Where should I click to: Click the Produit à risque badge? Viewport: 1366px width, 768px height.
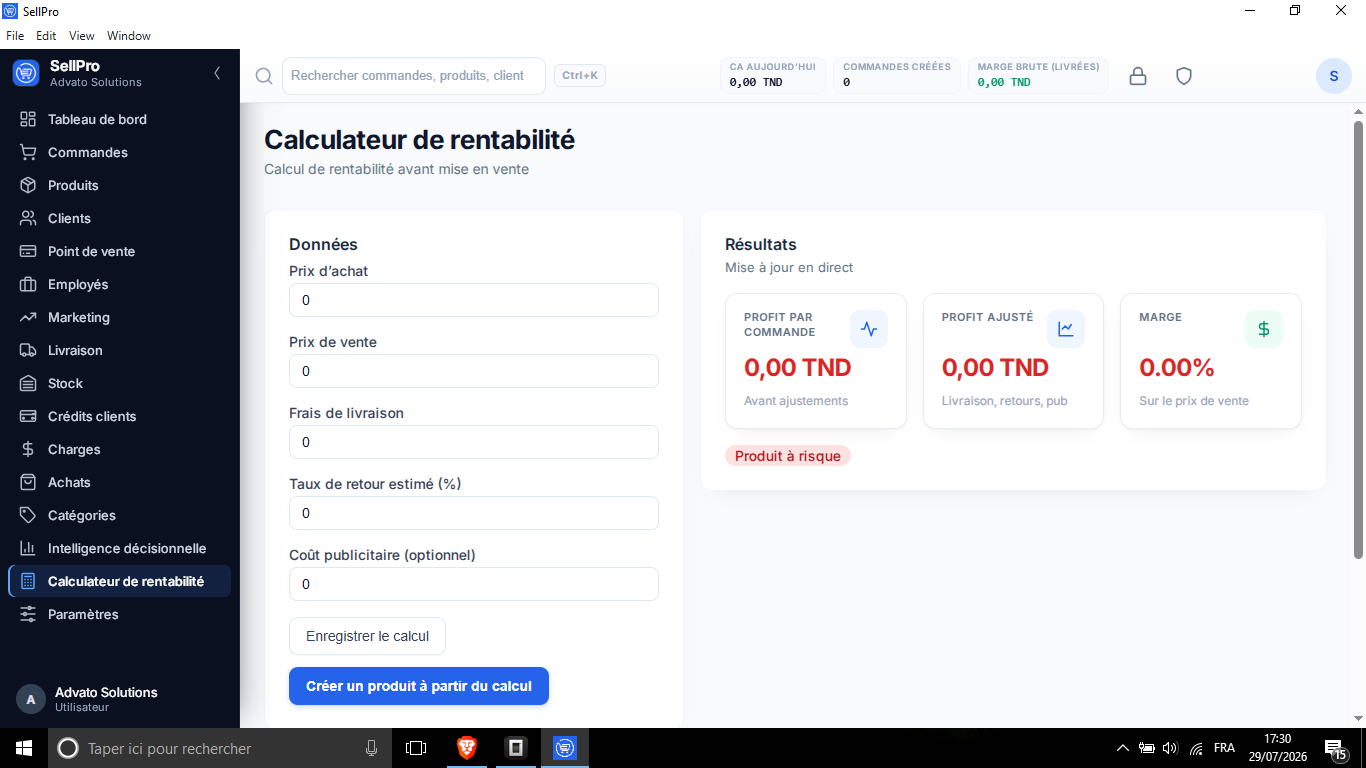(788, 456)
